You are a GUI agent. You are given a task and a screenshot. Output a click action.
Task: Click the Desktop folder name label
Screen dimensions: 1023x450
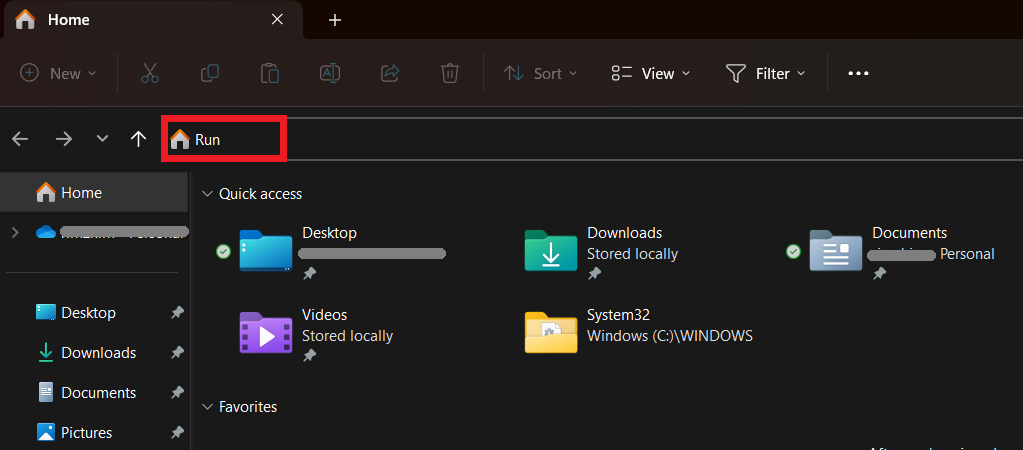pos(329,233)
